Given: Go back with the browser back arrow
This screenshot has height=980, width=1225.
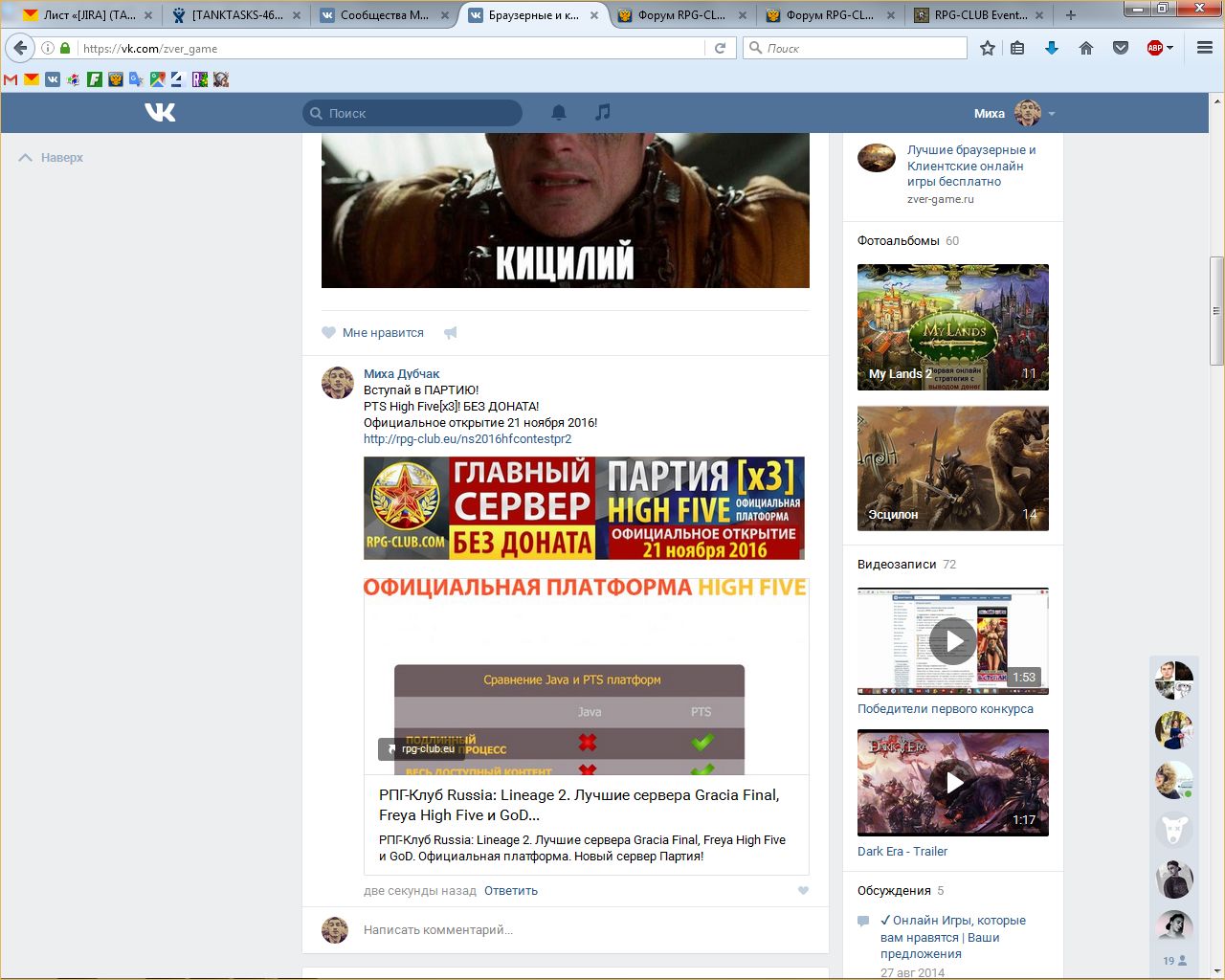Looking at the screenshot, I should (20, 48).
